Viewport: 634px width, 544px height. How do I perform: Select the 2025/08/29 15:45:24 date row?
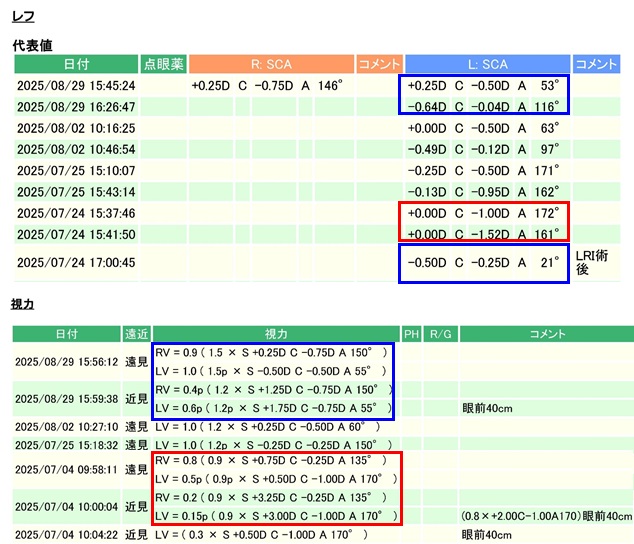[76, 86]
